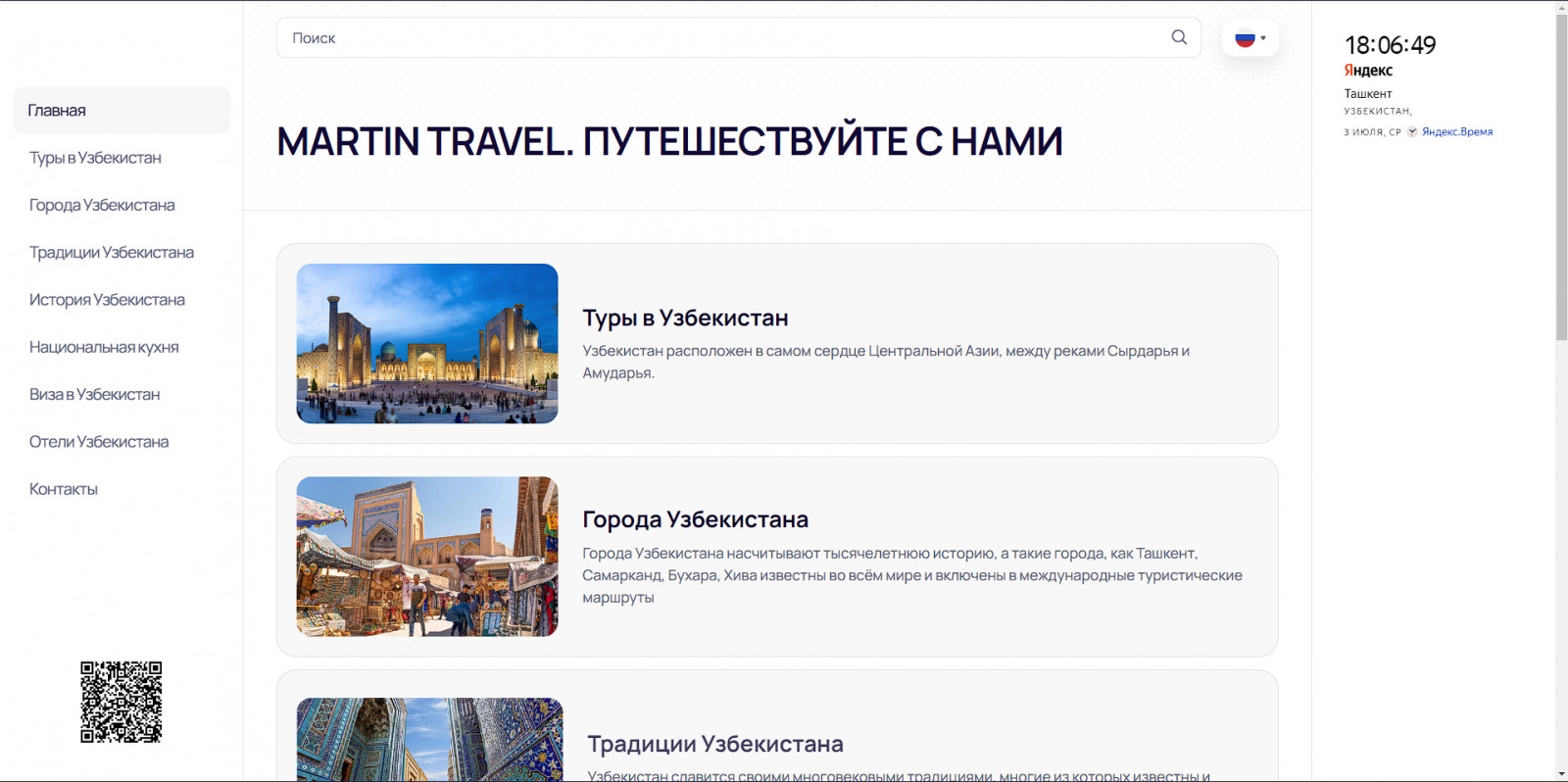Image resolution: width=1568 pixels, height=782 pixels.
Task: Click the blue tiled mosque thumbnail
Action: (x=429, y=739)
